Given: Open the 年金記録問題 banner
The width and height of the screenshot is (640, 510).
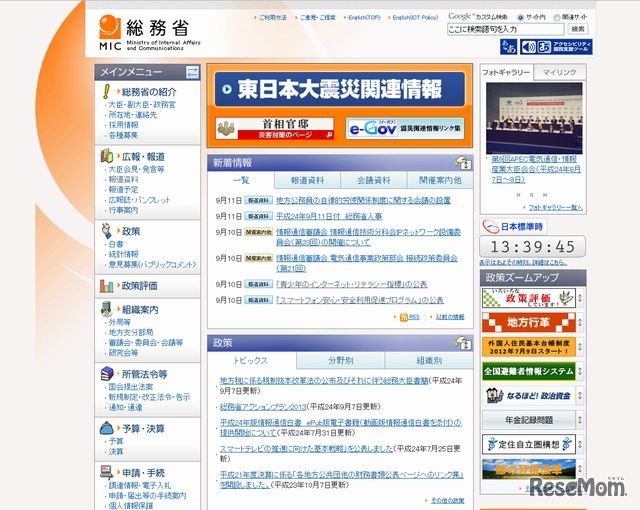Looking at the screenshot, I should pos(529,420).
